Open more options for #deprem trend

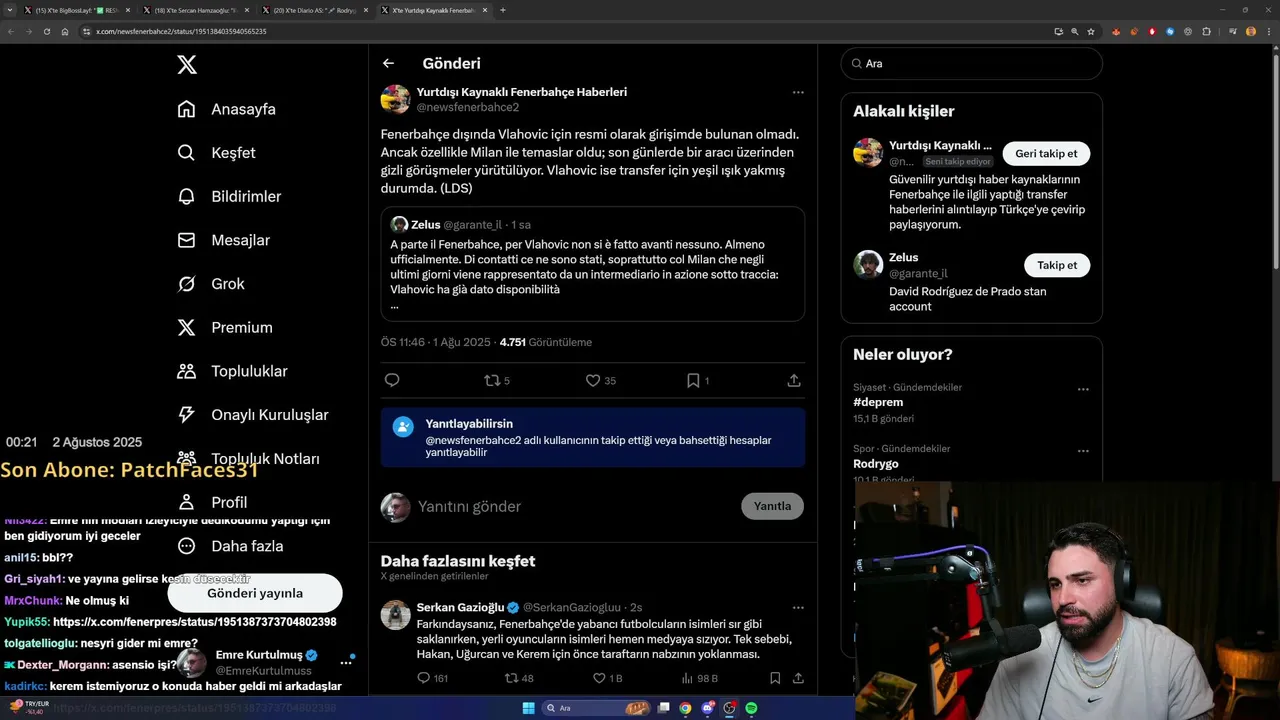coord(1083,389)
